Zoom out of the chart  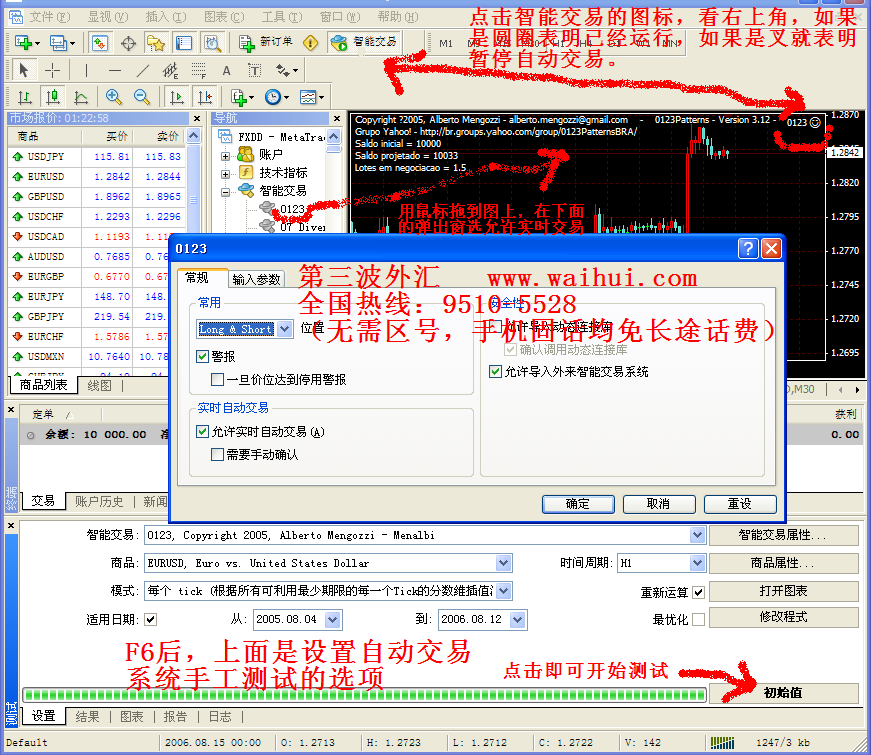(142, 97)
